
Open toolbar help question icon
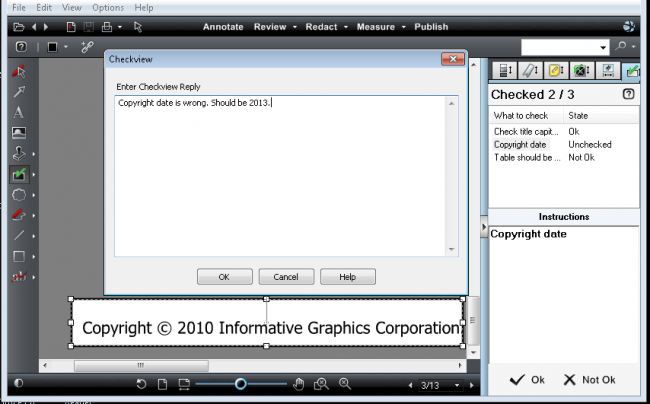(21, 47)
